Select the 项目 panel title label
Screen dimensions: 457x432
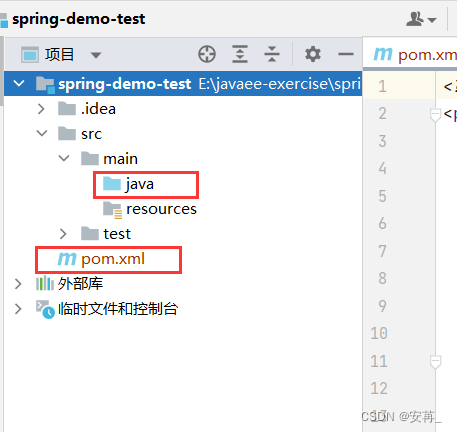(59, 54)
